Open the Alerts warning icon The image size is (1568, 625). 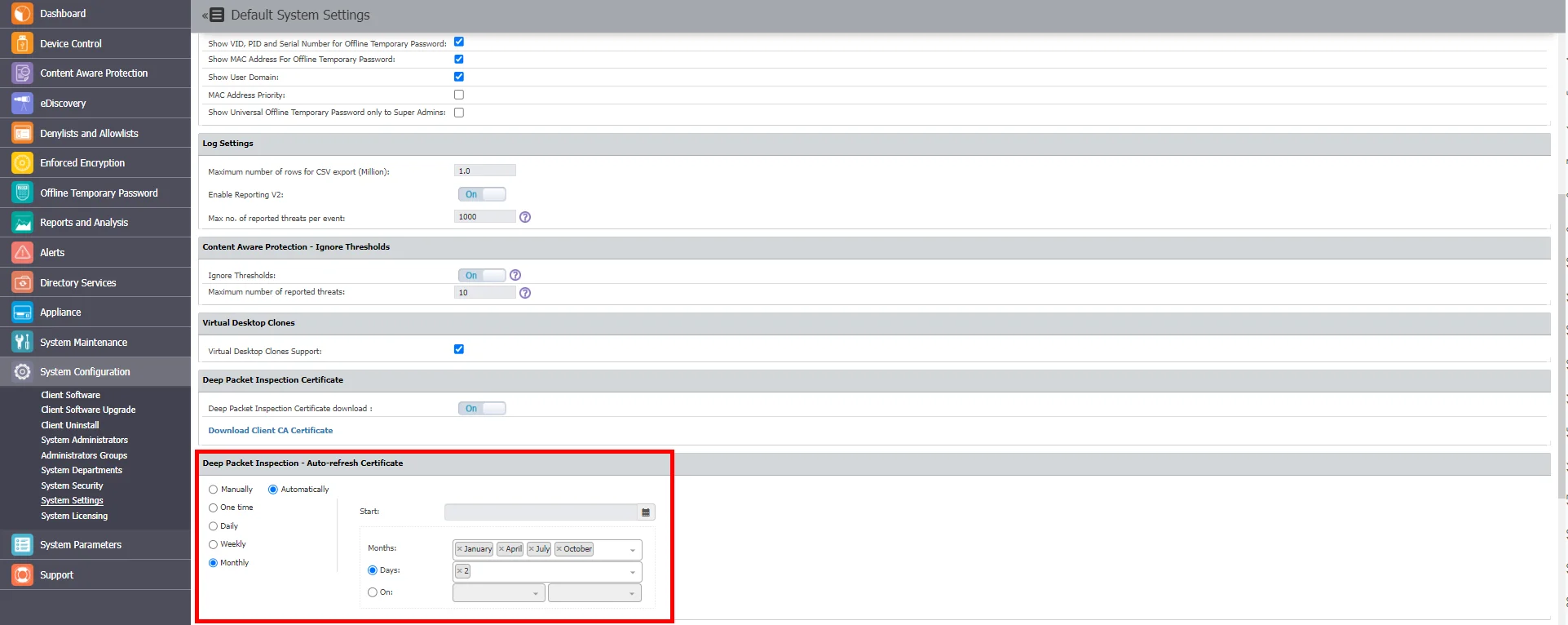(x=22, y=252)
